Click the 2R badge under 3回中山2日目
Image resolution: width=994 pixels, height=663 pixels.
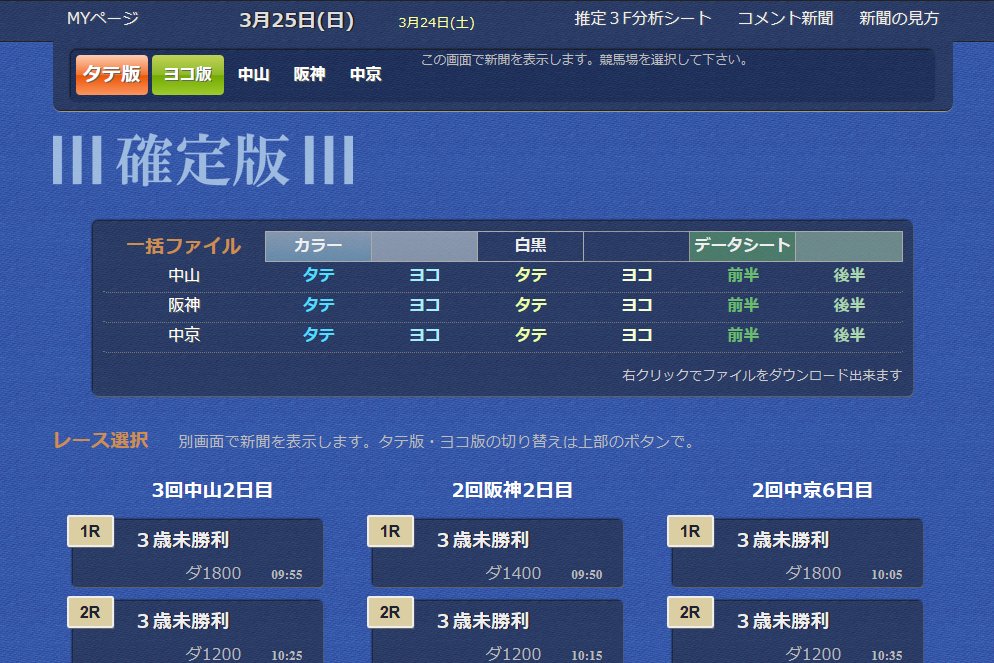[91, 612]
